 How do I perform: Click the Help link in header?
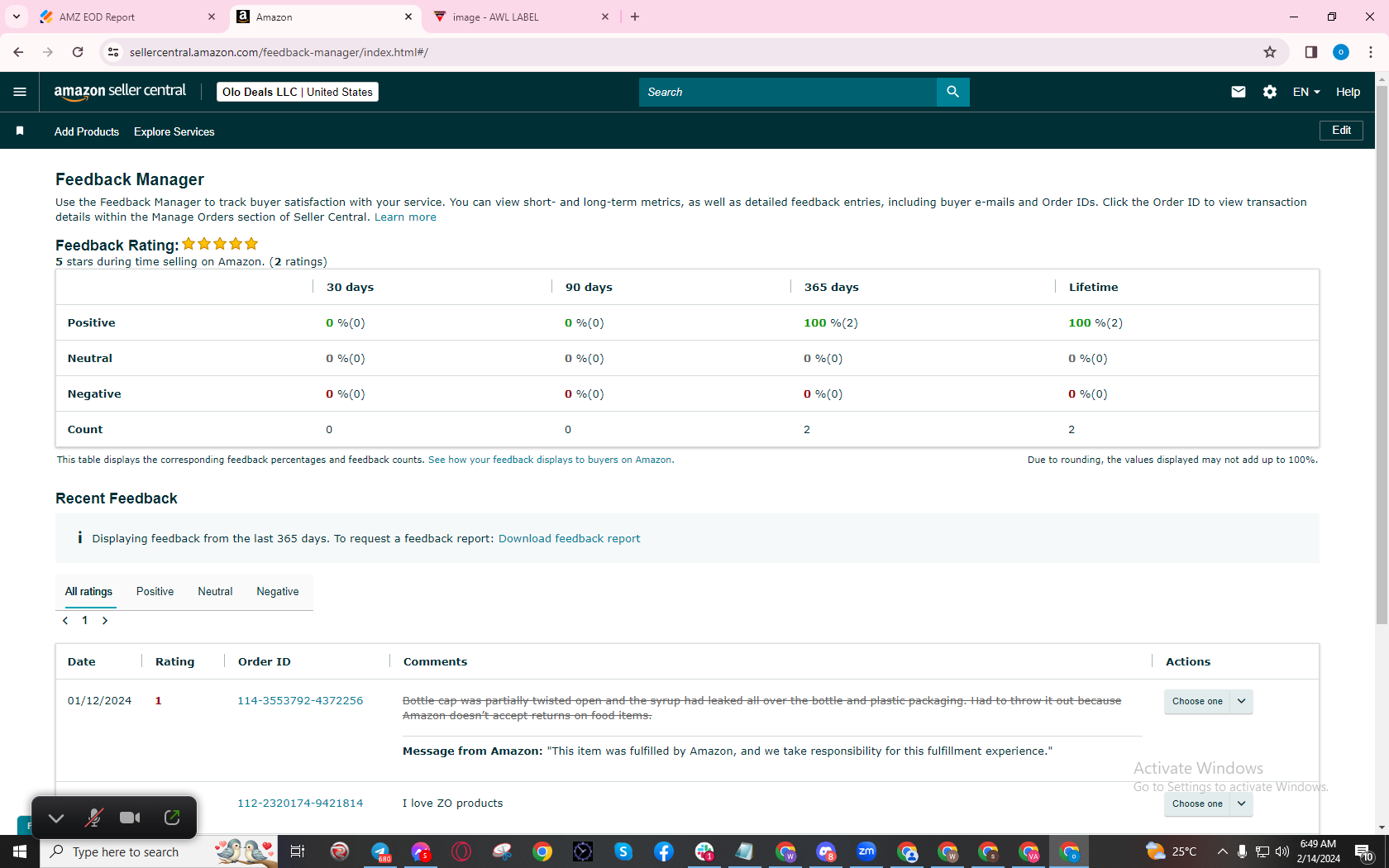pos(1348,92)
